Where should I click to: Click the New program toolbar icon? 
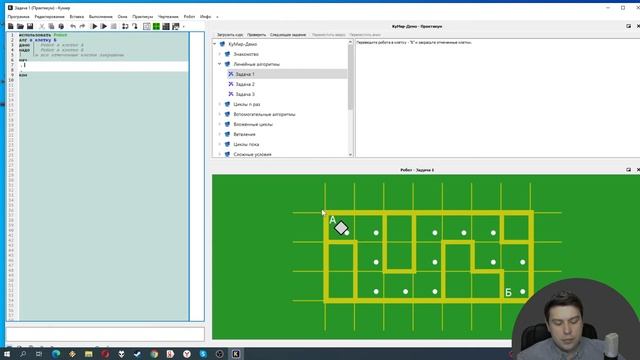11,26
